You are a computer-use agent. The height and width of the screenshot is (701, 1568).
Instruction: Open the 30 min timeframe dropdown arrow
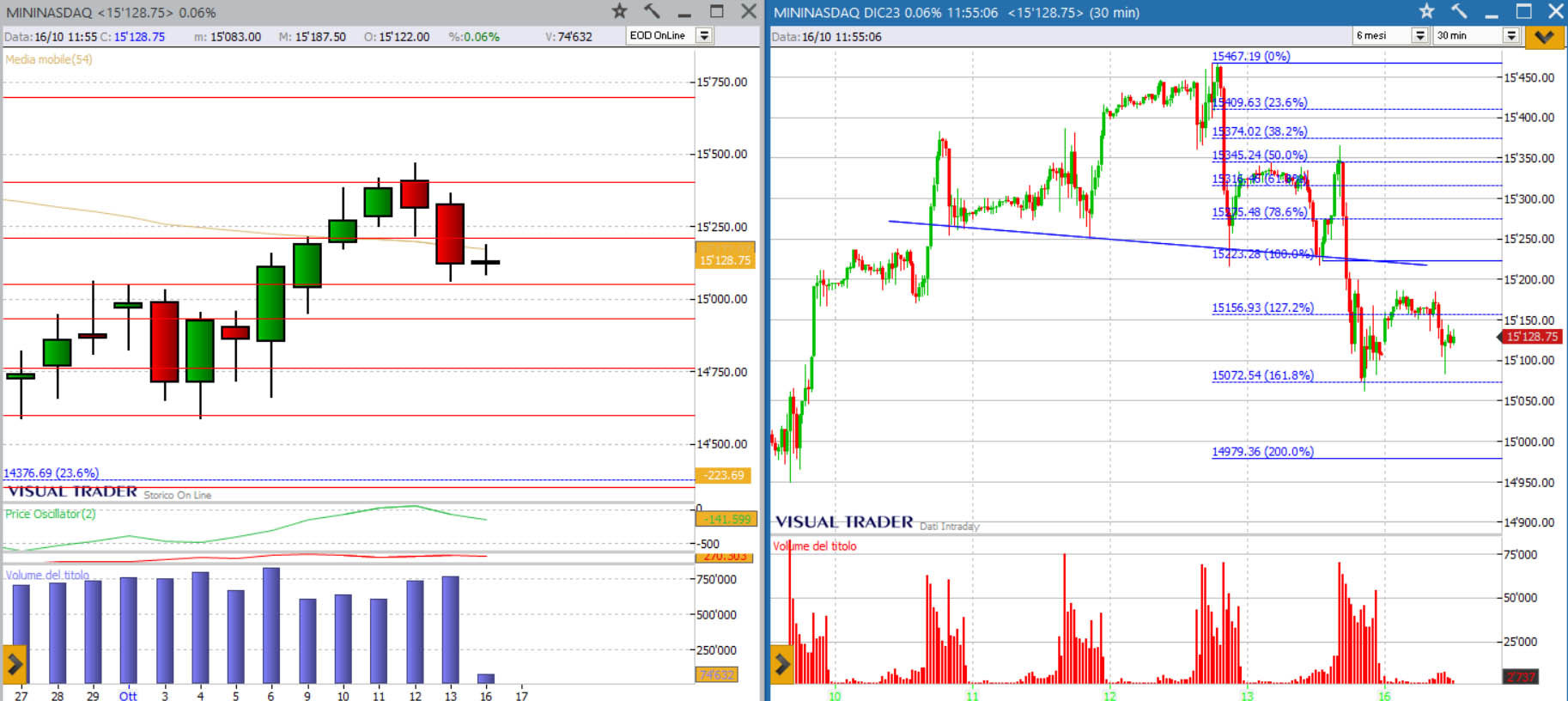[1511, 35]
